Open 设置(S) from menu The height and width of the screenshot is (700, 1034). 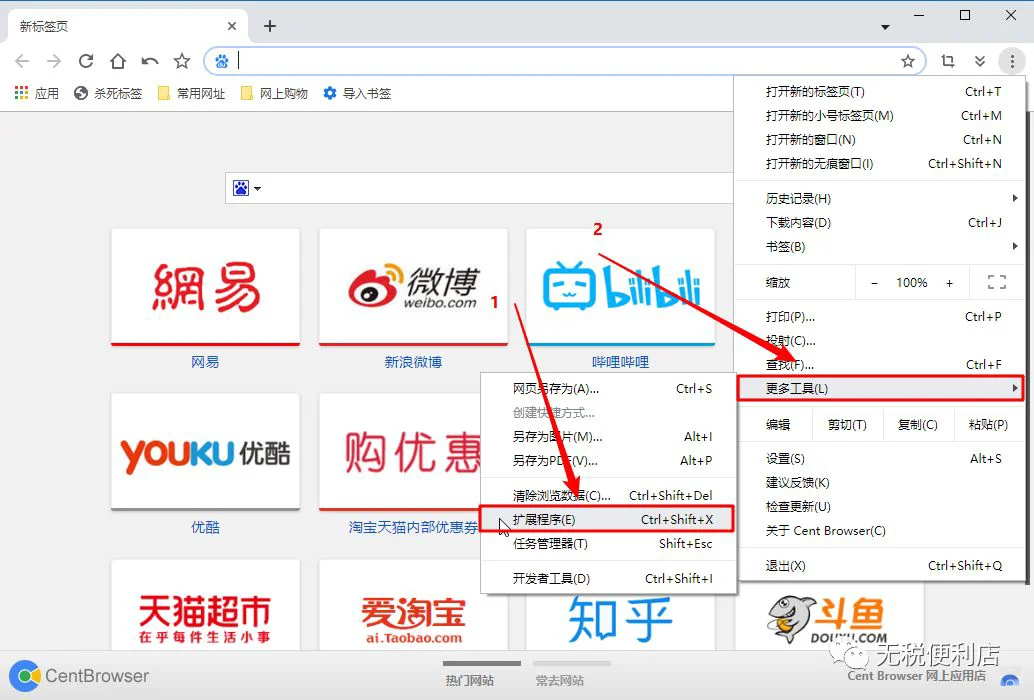pyautogui.click(x=881, y=459)
